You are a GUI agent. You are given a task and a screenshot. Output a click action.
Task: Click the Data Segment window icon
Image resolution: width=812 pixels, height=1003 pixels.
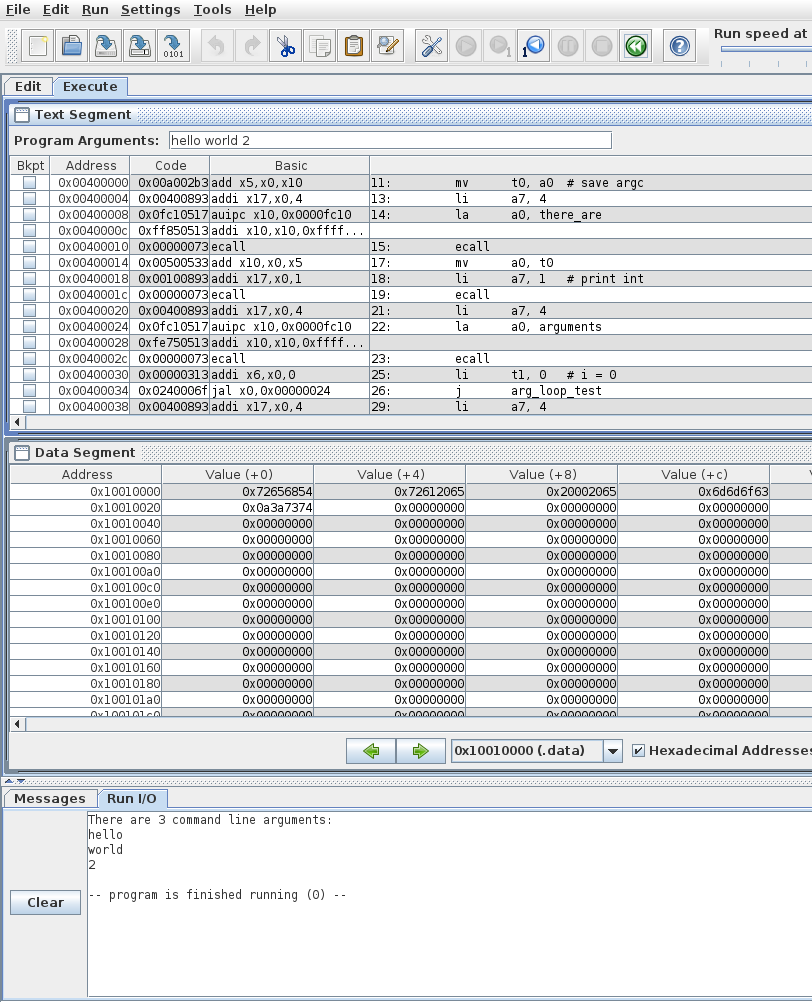pos(22,453)
